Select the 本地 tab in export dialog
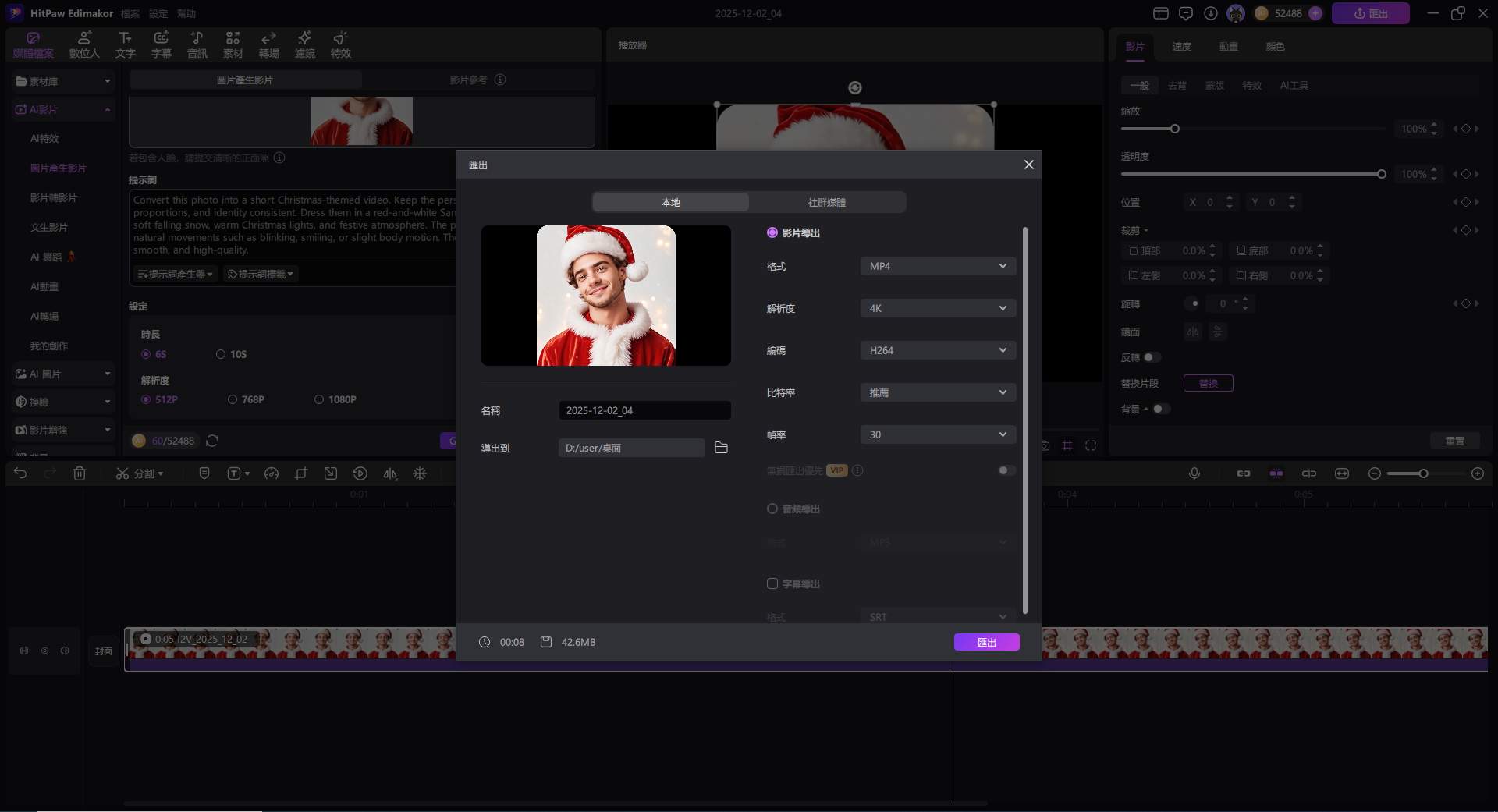Viewport: 1498px width, 812px height. tap(670, 202)
